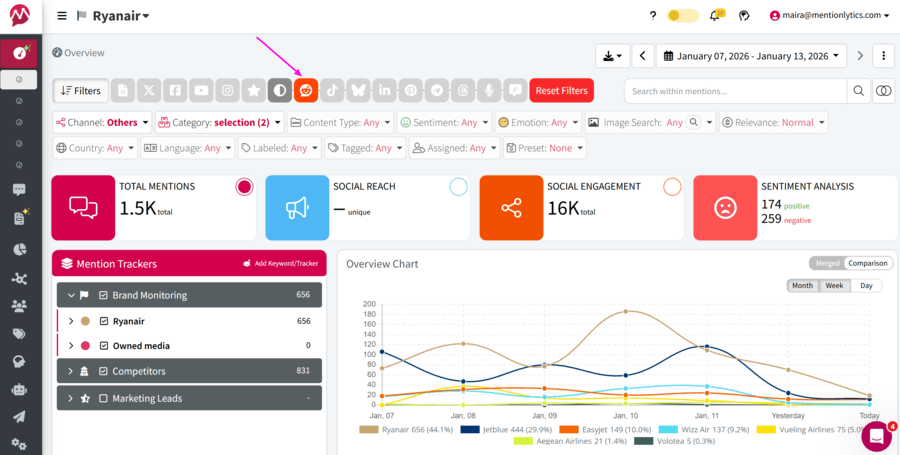Click the Filters button

[x=81, y=91]
